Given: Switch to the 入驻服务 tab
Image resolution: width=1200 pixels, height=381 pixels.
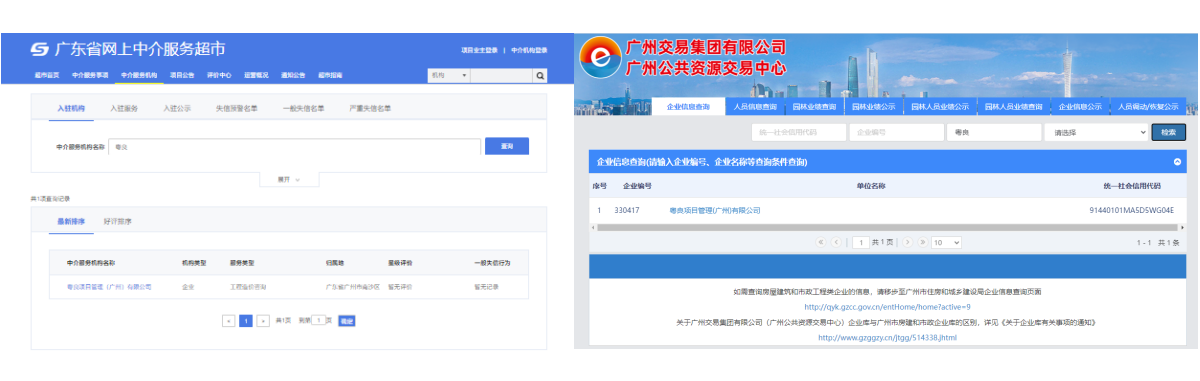Looking at the screenshot, I should pyautogui.click(x=124, y=108).
